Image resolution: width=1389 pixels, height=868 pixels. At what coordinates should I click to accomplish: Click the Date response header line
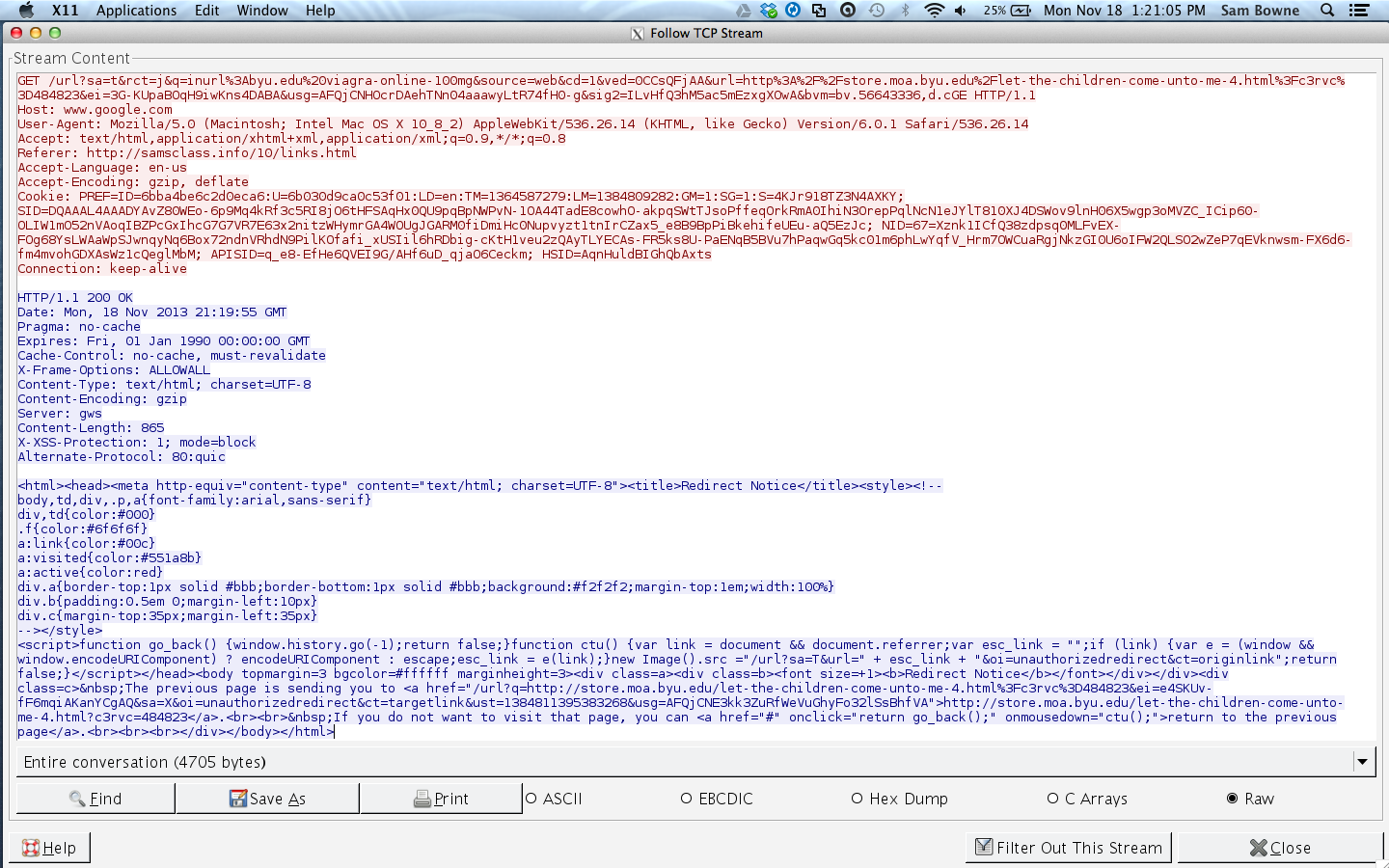click(152, 312)
